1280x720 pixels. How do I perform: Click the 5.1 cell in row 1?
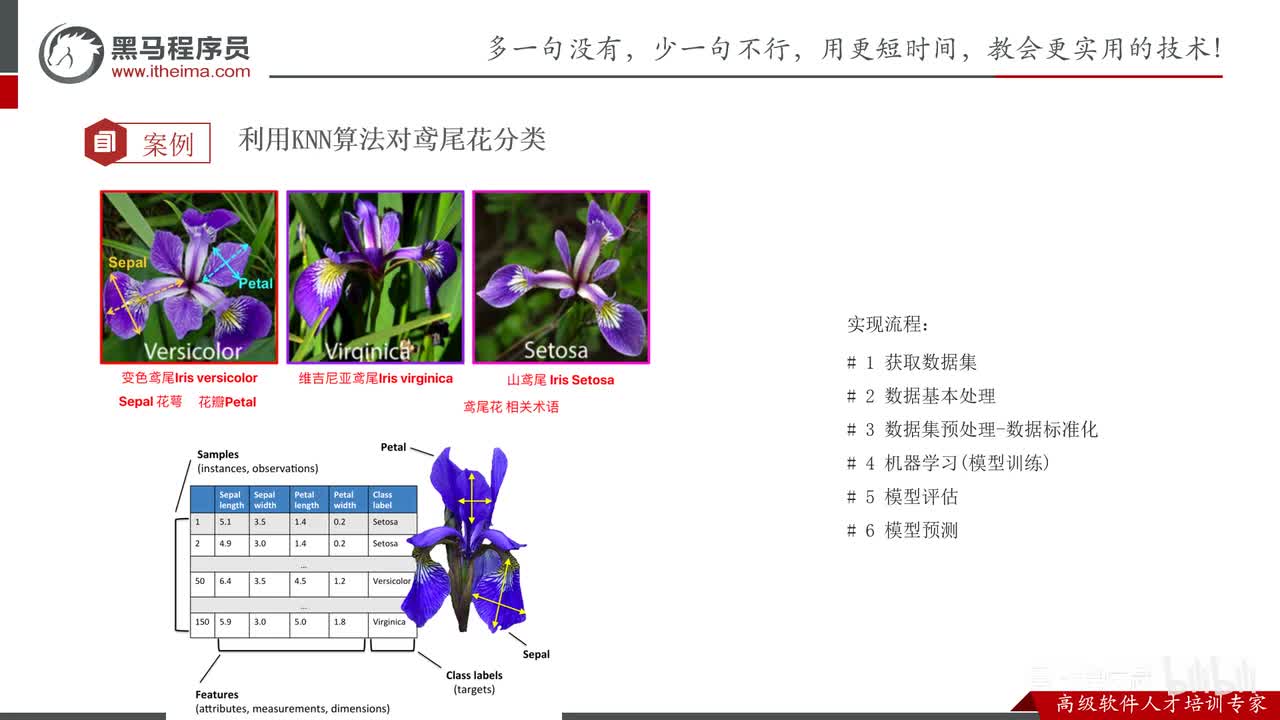(232, 522)
